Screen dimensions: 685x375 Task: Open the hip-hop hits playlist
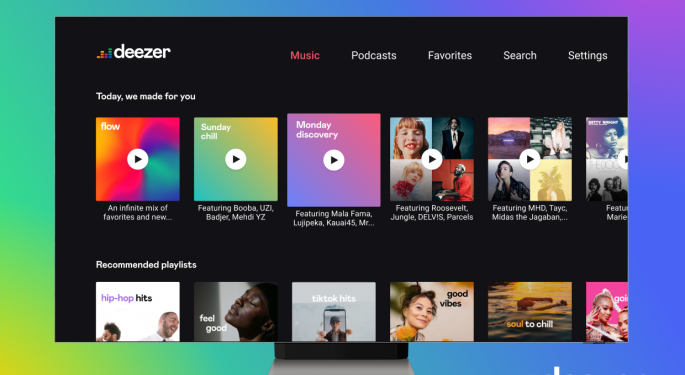click(138, 312)
